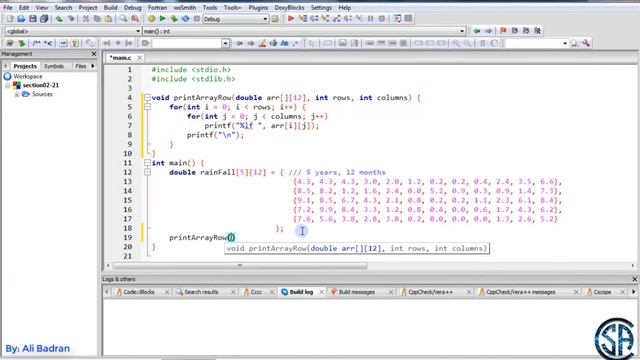Viewport: 640px width, 360px height.
Task: Zoom out editor icon
Action: (467, 43)
